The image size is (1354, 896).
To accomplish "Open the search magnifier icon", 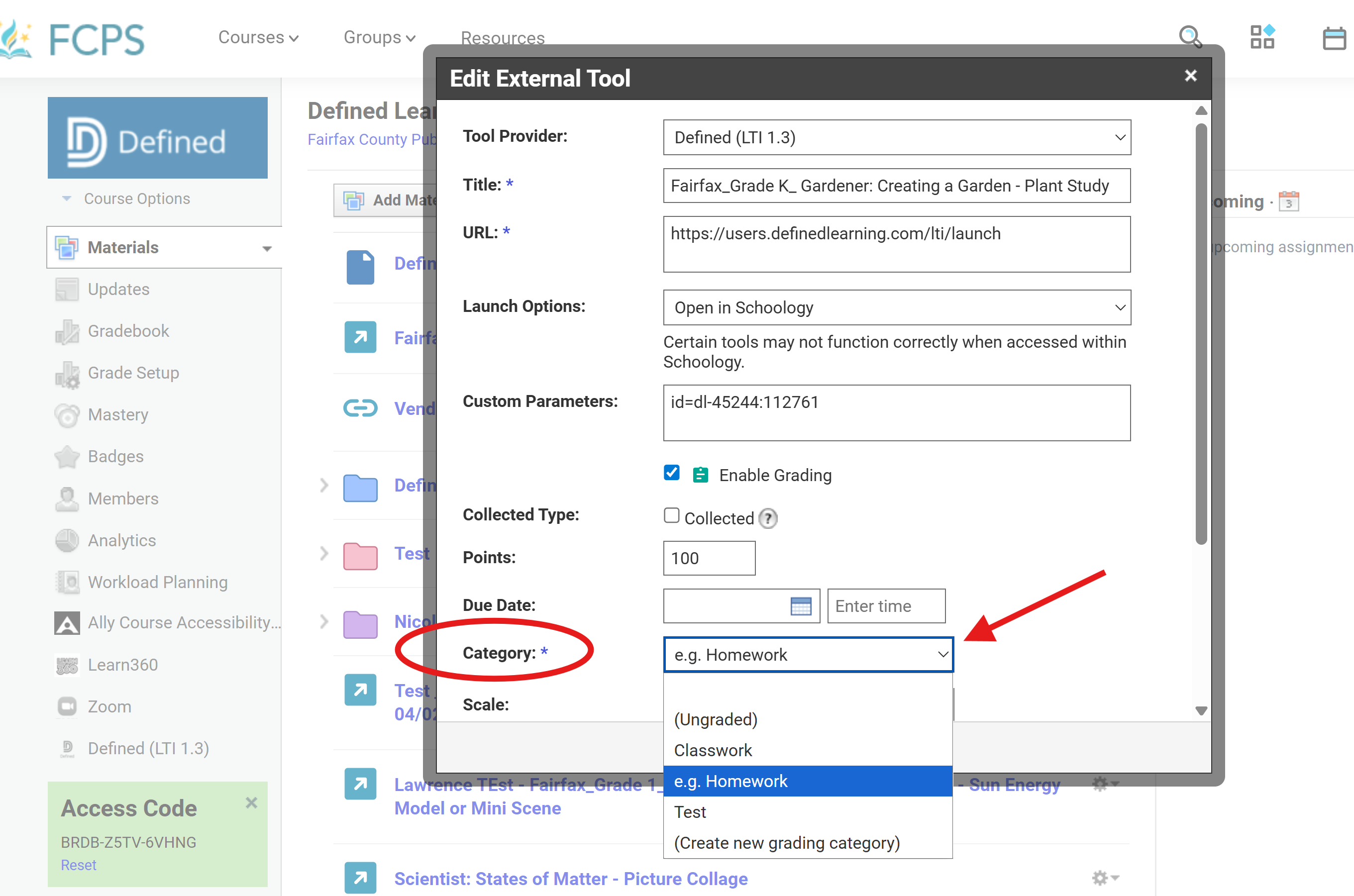I will coord(1191,37).
